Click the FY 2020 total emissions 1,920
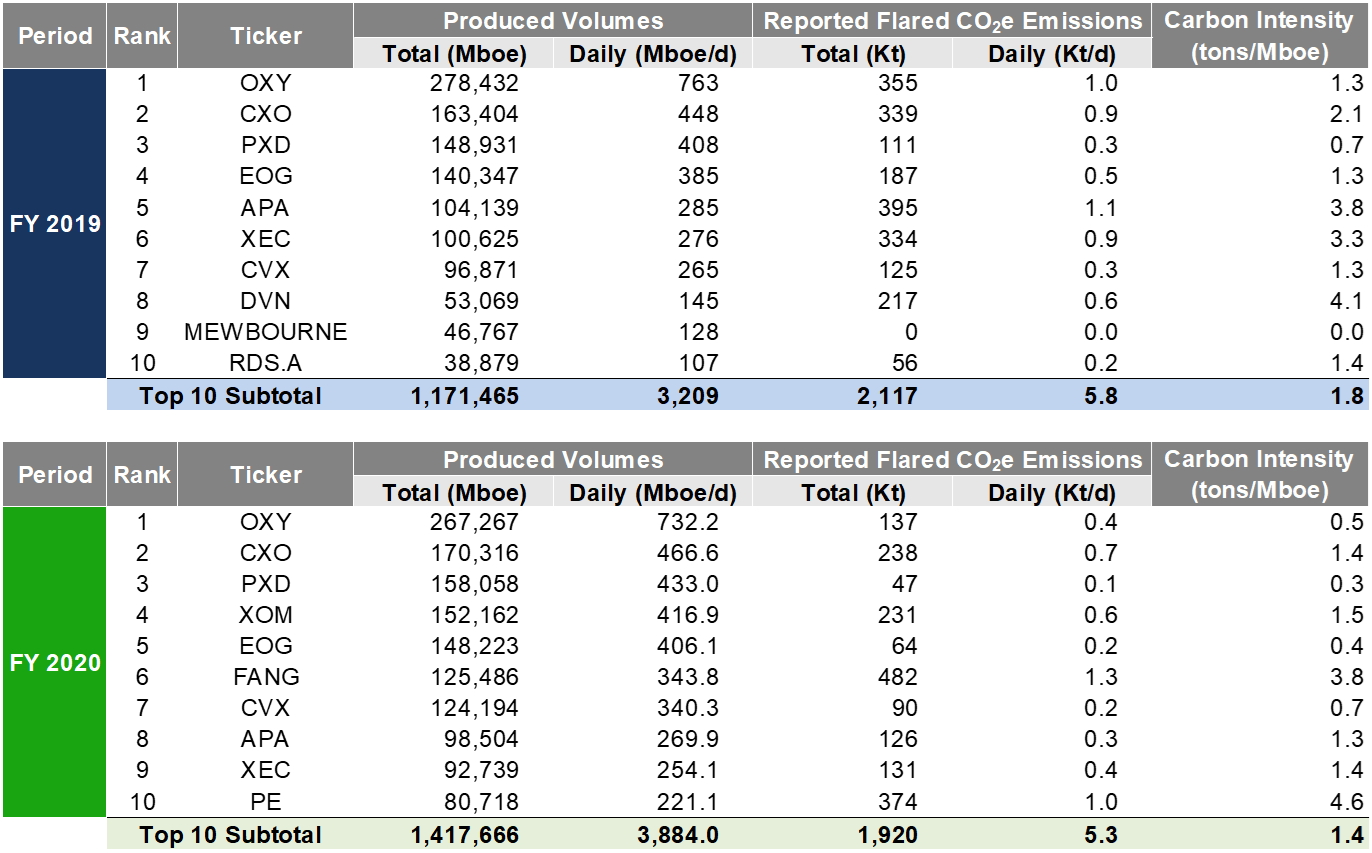1372x853 pixels. pos(887,835)
